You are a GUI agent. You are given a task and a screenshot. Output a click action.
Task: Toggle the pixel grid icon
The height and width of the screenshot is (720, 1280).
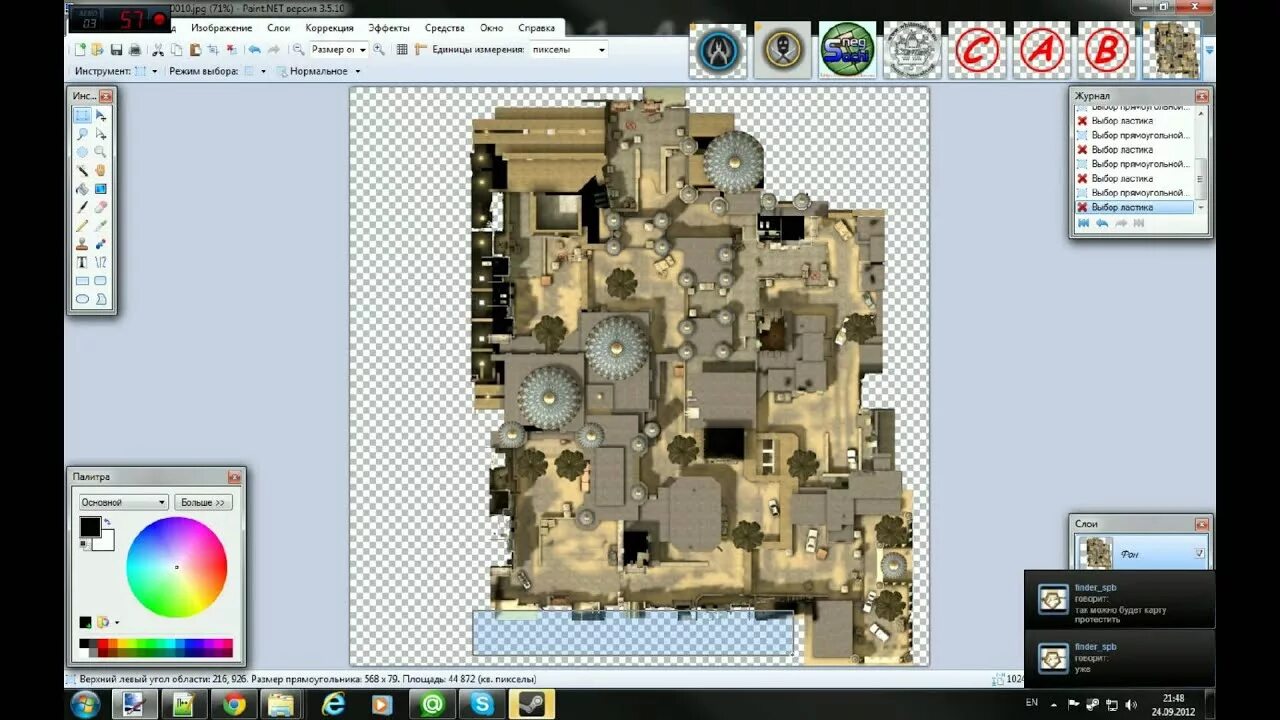click(x=402, y=49)
